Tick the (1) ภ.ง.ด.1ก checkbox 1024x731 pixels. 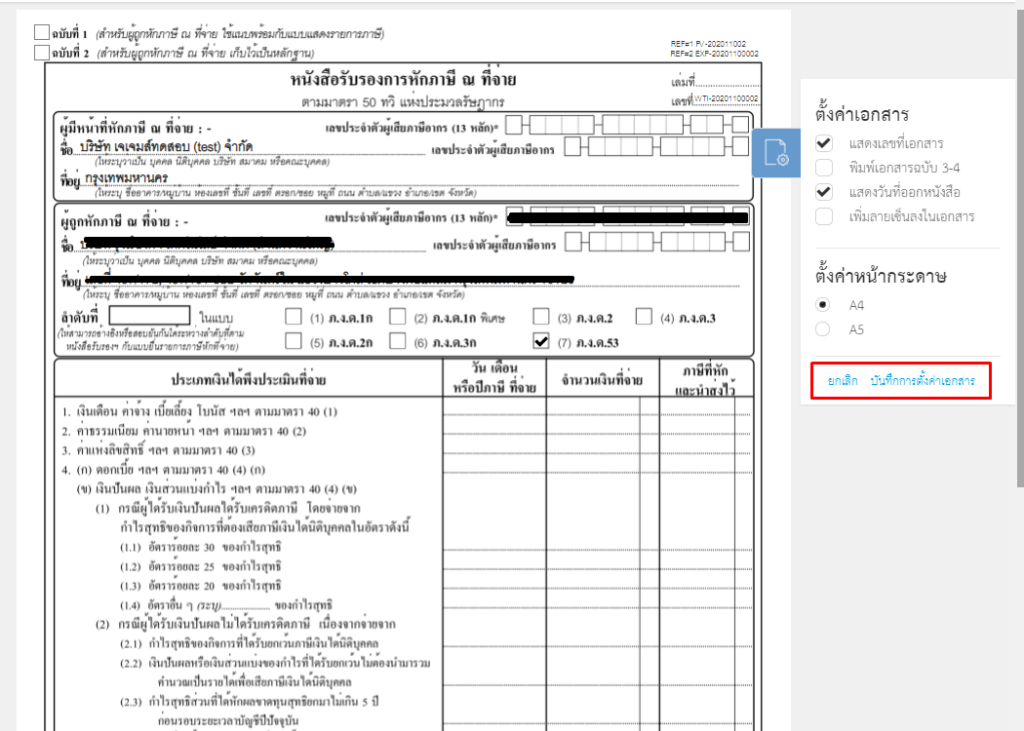pyautogui.click(x=292, y=316)
